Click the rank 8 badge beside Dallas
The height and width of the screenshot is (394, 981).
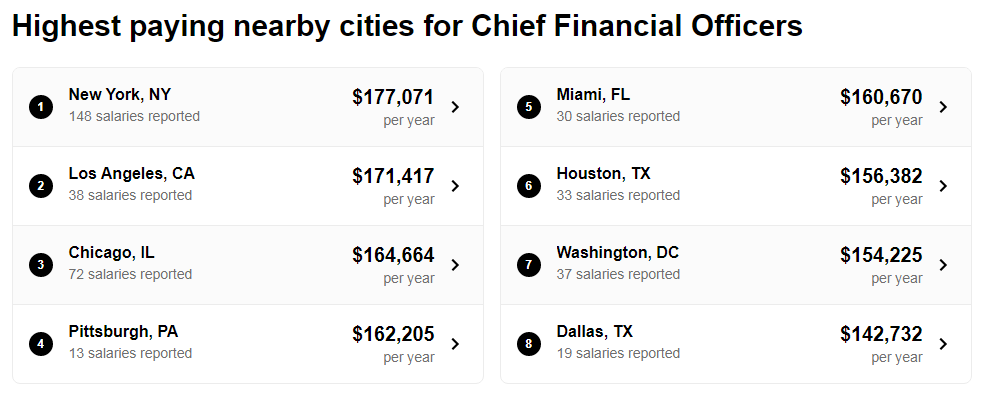click(x=529, y=344)
